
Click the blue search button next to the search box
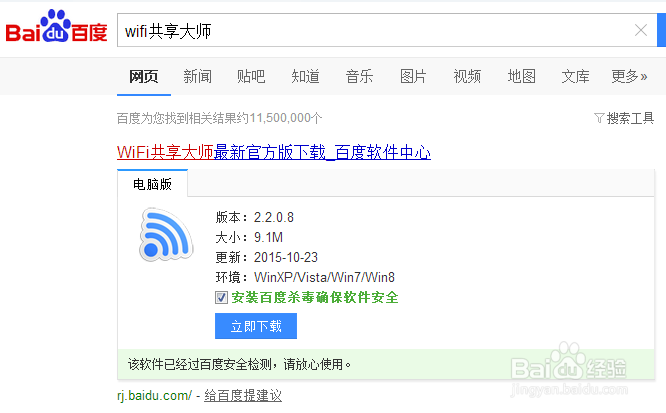tap(661, 30)
